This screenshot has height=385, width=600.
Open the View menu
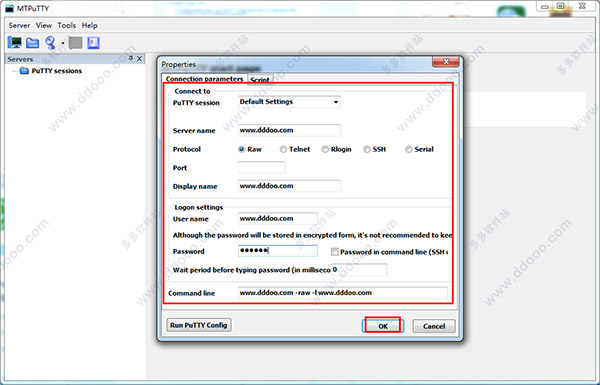click(44, 26)
